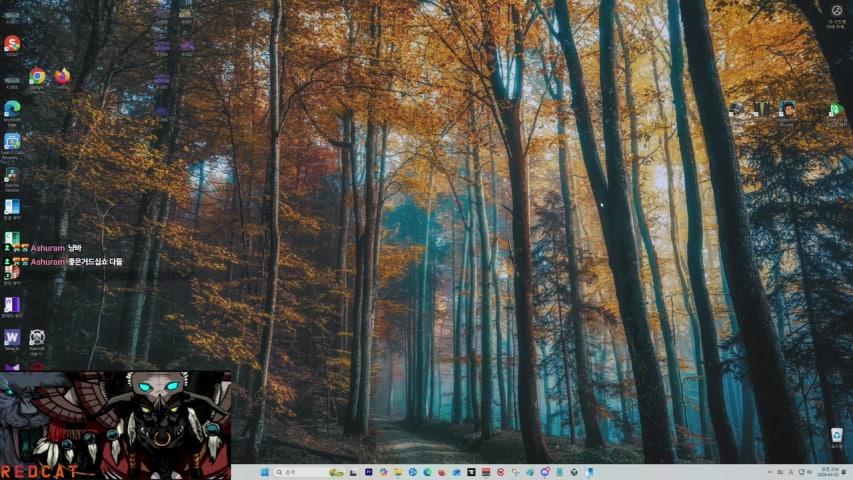Select the dark shortcut left of T icon

pyautogui.click(x=738, y=108)
